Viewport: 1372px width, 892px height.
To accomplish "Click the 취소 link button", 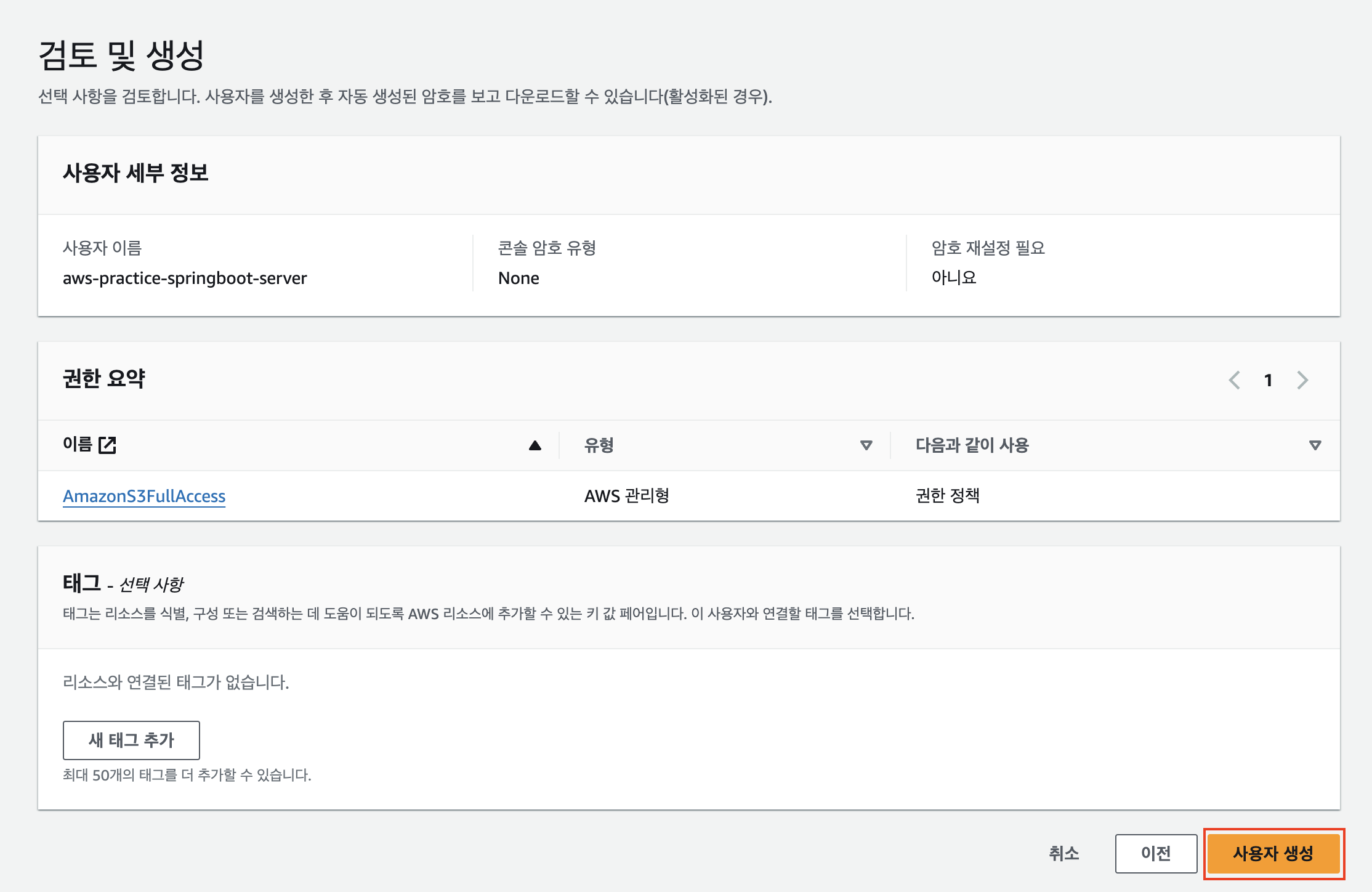I will point(1063,853).
